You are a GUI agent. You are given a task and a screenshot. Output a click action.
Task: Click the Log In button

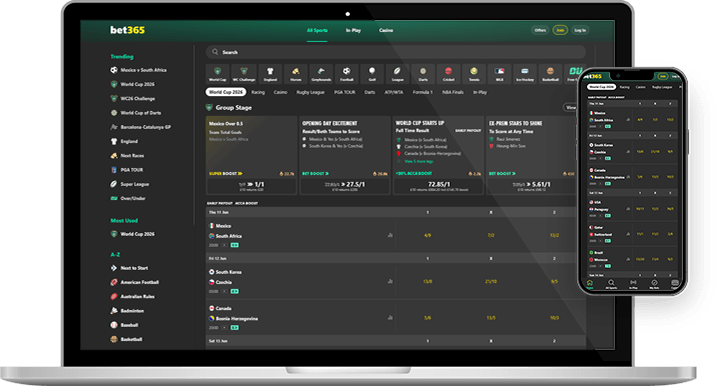[580, 30]
